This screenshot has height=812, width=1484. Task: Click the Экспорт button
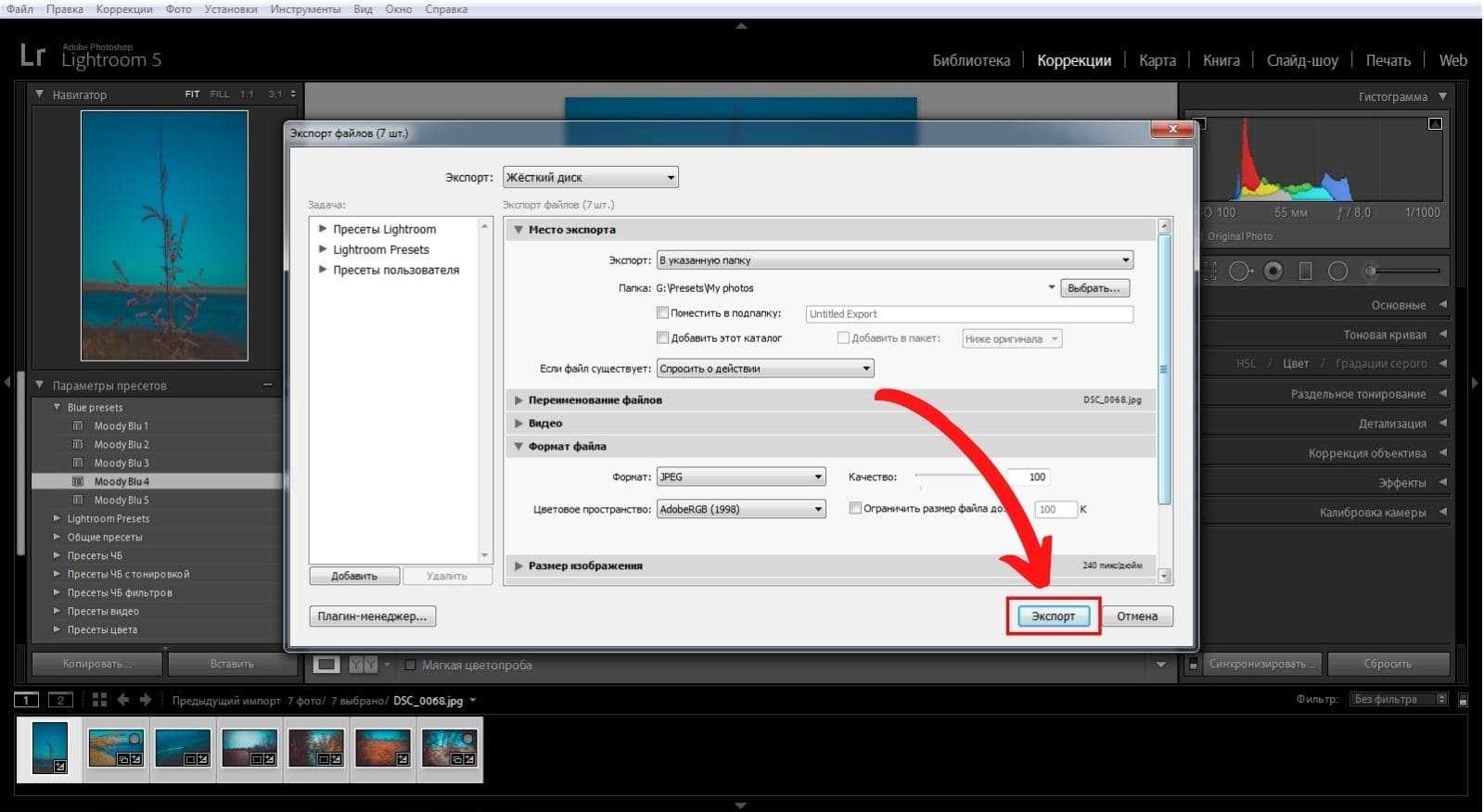pos(1053,616)
